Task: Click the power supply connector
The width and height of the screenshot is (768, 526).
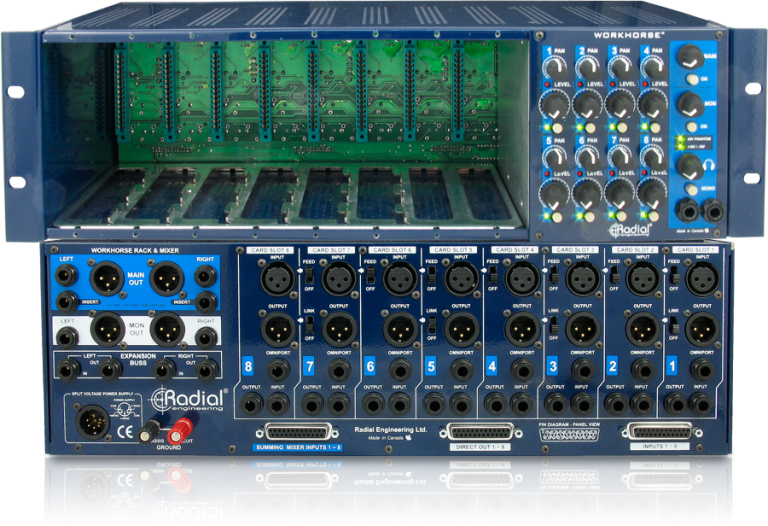Action: point(89,426)
